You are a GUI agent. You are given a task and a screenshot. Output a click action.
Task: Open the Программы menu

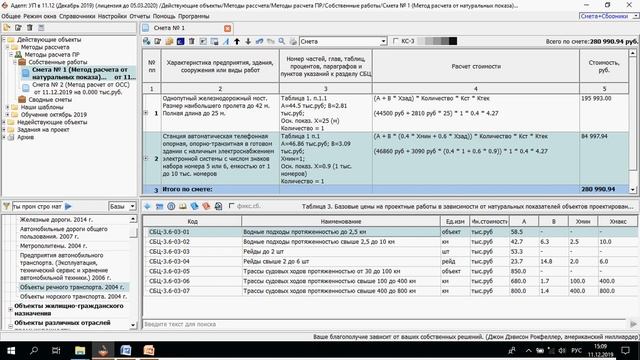coord(193,16)
